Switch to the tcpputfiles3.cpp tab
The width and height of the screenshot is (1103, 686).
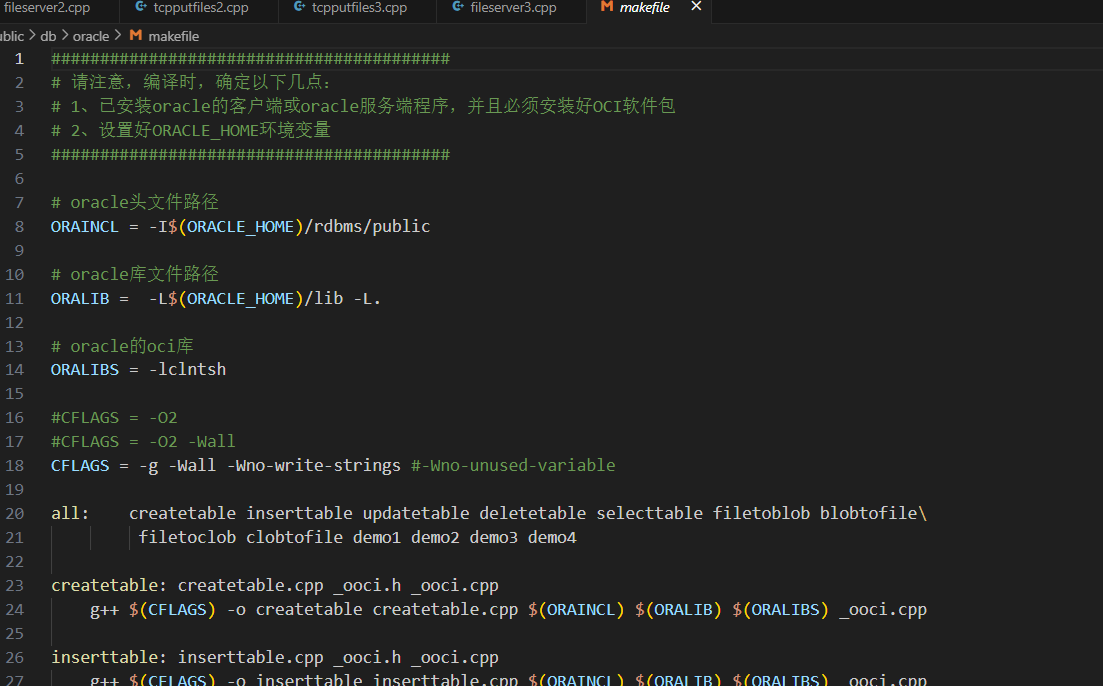[357, 8]
